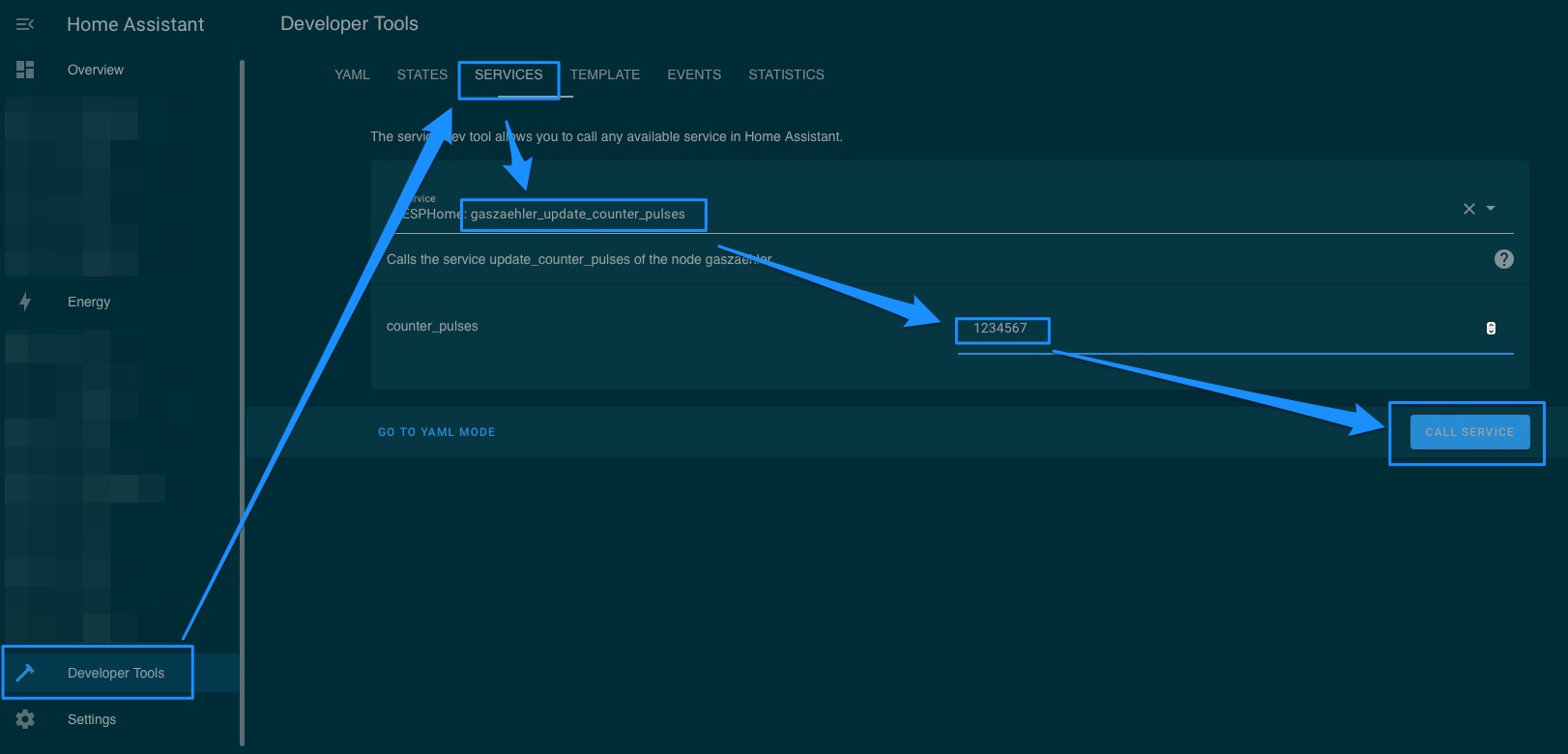Image resolution: width=1568 pixels, height=754 pixels.
Task: Click the Energy lightning icon
Action: tap(25, 302)
